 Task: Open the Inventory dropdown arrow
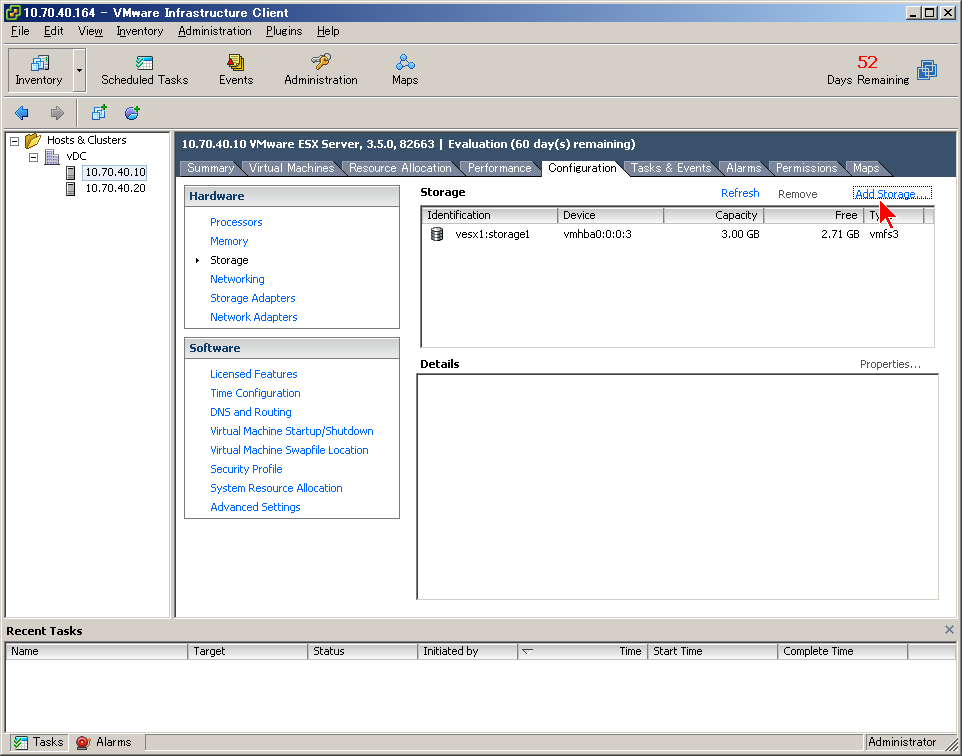(79, 70)
